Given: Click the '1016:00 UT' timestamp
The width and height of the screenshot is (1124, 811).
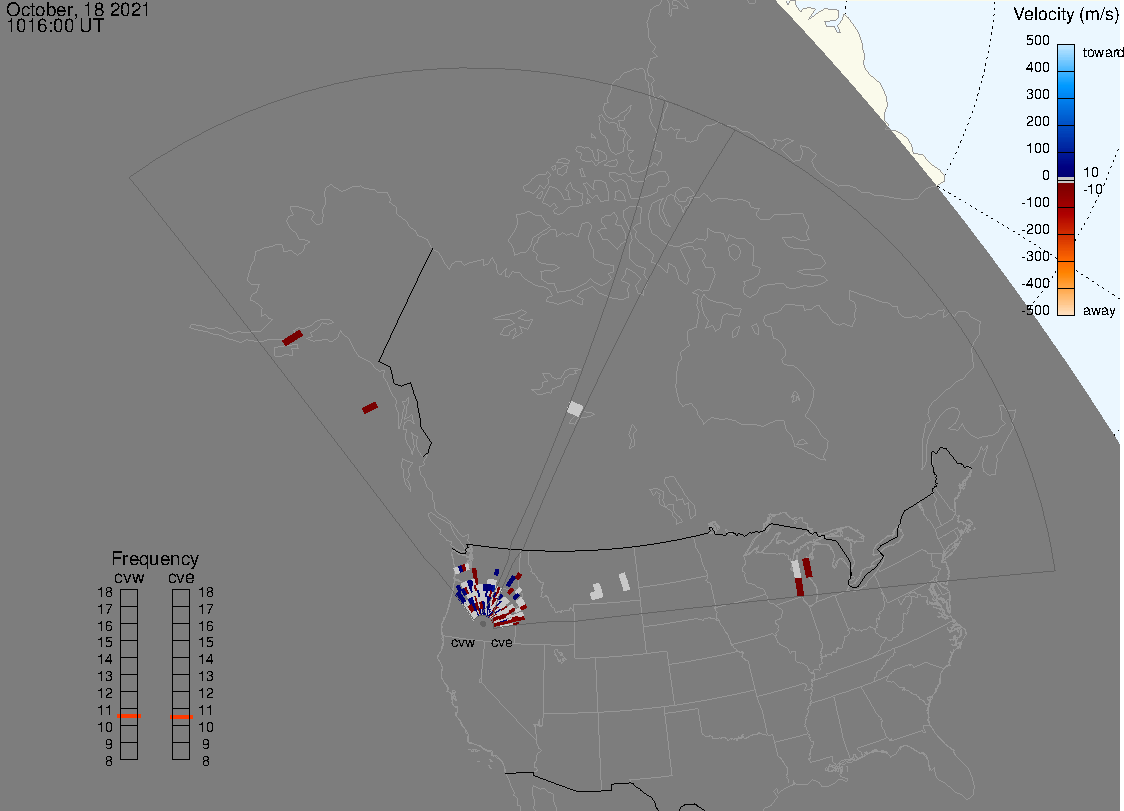Looking at the screenshot, I should point(55,25).
